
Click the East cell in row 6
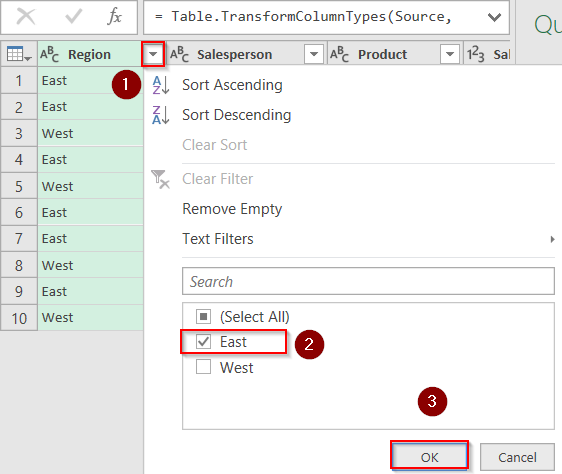(x=90, y=213)
